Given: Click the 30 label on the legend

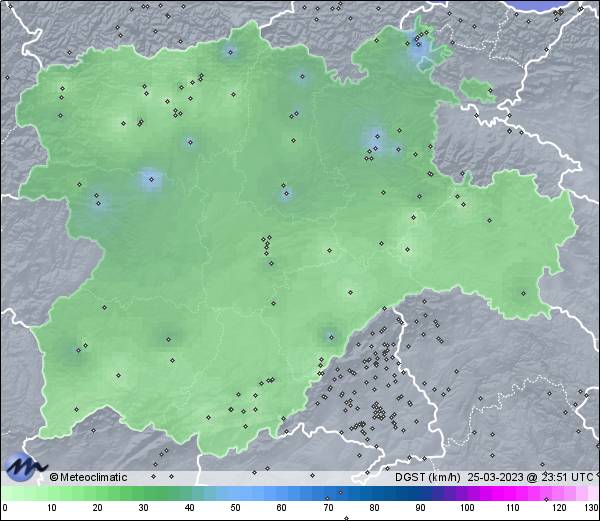Looking at the screenshot, I should [x=143, y=509].
